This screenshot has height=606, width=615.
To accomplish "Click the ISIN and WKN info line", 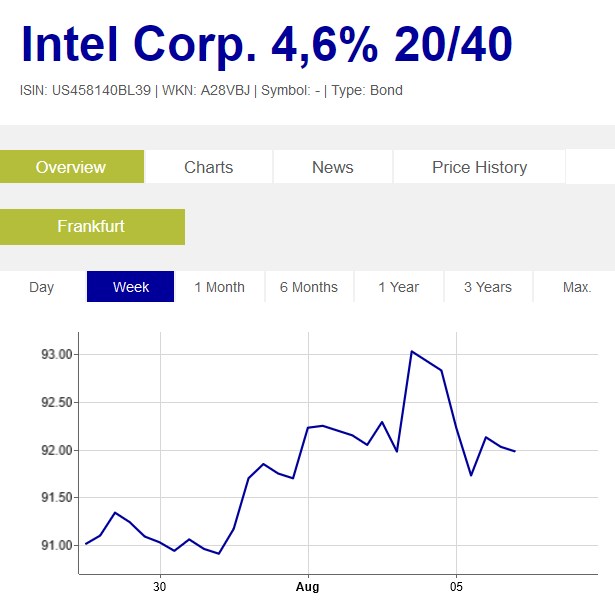I will pyautogui.click(x=211, y=90).
